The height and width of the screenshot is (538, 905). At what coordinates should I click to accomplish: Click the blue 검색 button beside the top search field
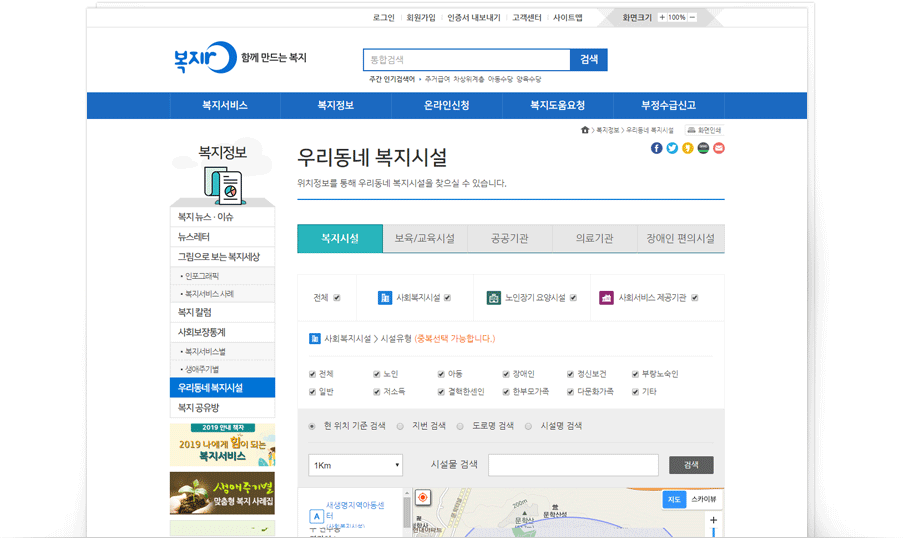589,59
